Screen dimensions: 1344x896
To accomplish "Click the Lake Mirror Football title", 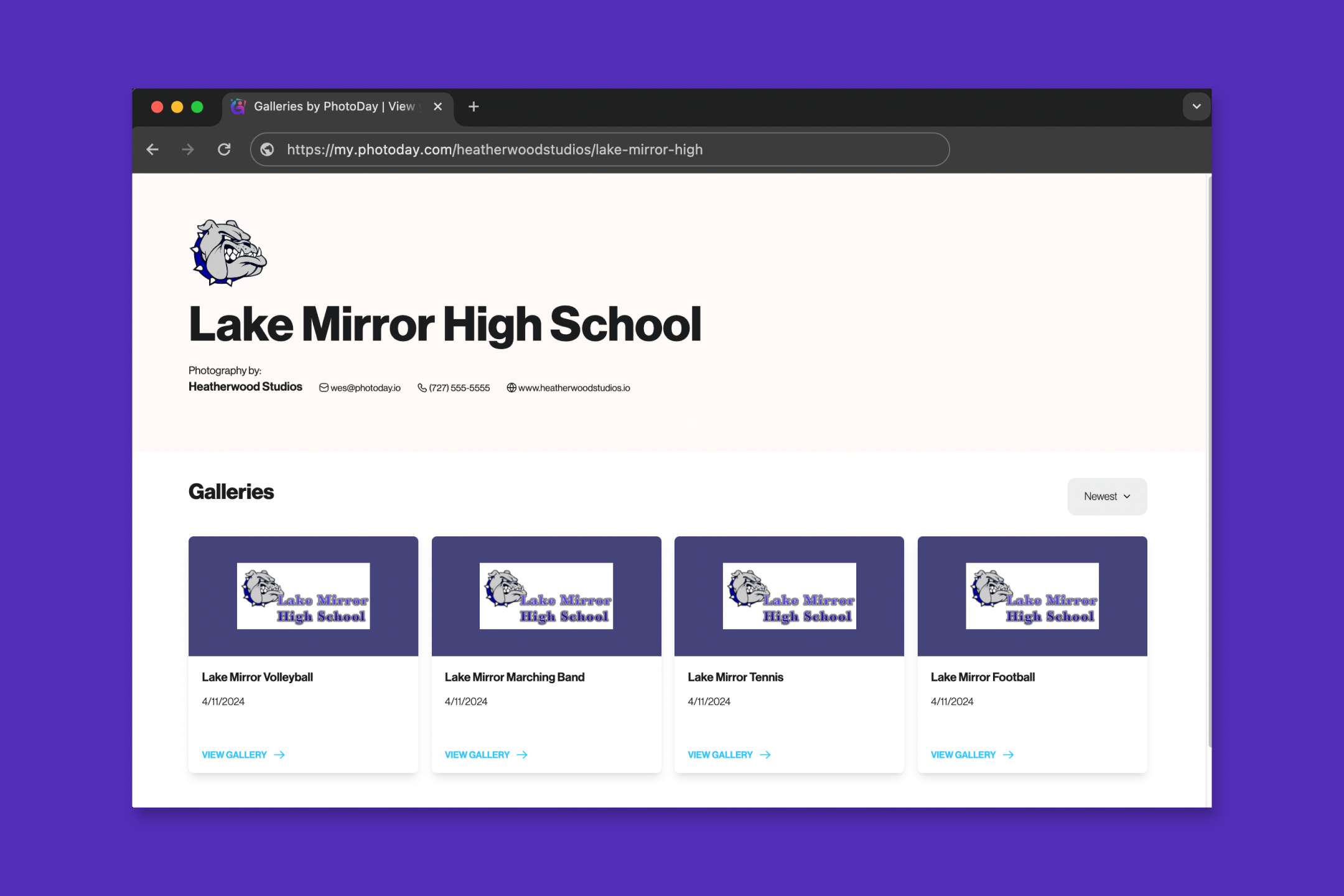I will click(982, 677).
